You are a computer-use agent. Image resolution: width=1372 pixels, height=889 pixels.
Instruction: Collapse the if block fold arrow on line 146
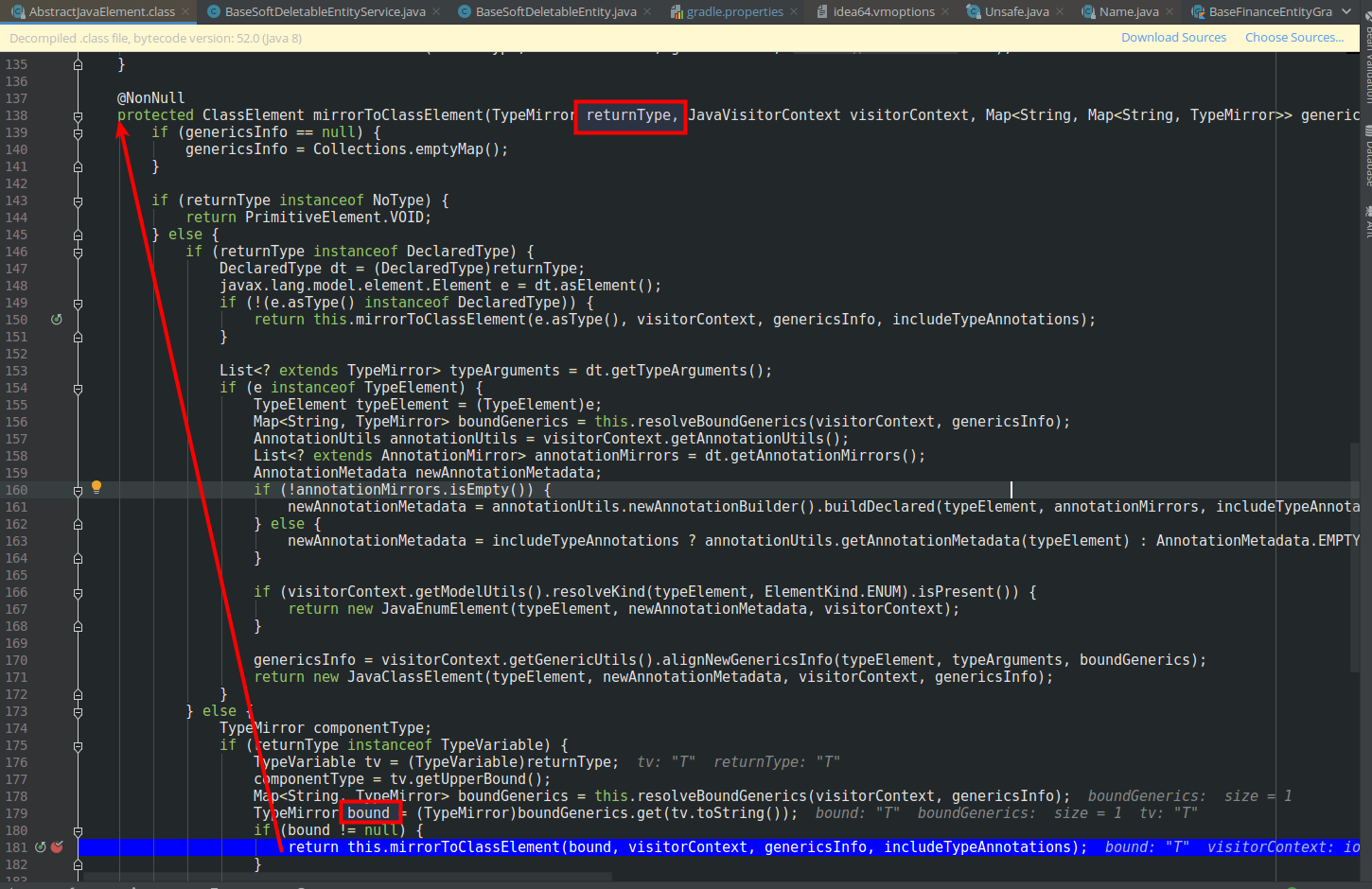[x=77, y=251]
